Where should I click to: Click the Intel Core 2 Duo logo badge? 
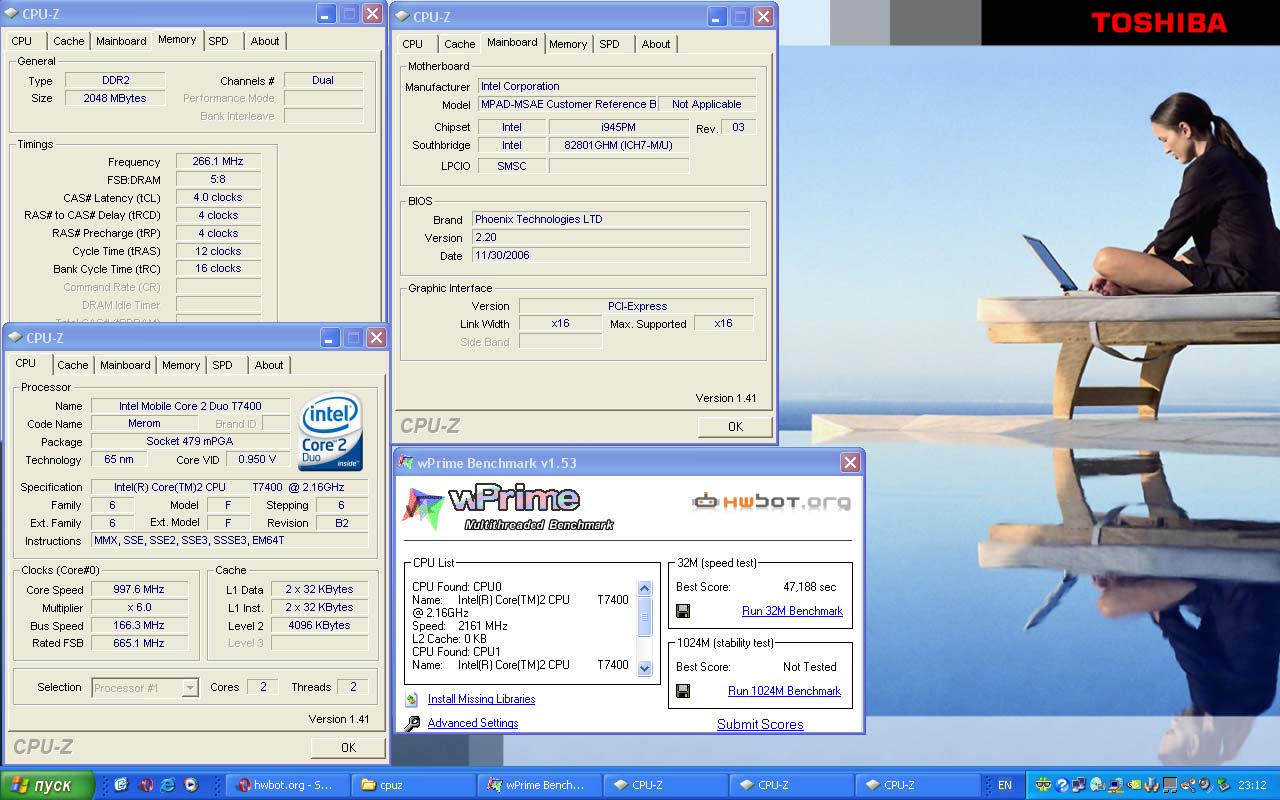click(331, 432)
